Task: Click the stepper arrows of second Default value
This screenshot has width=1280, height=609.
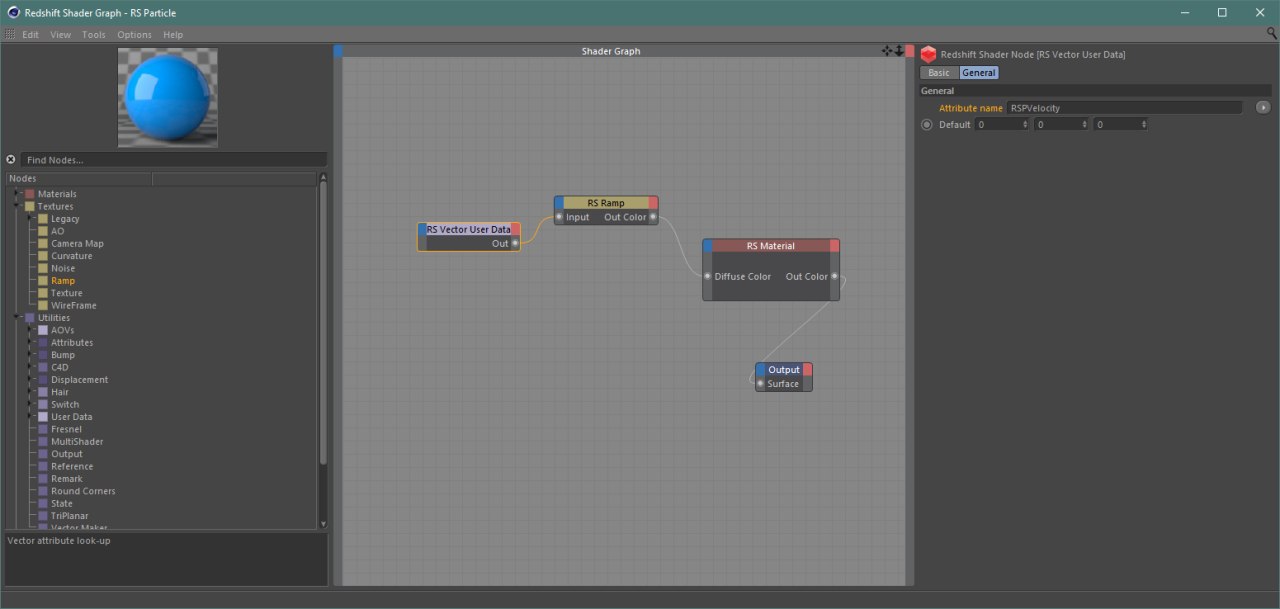Action: pos(1084,124)
